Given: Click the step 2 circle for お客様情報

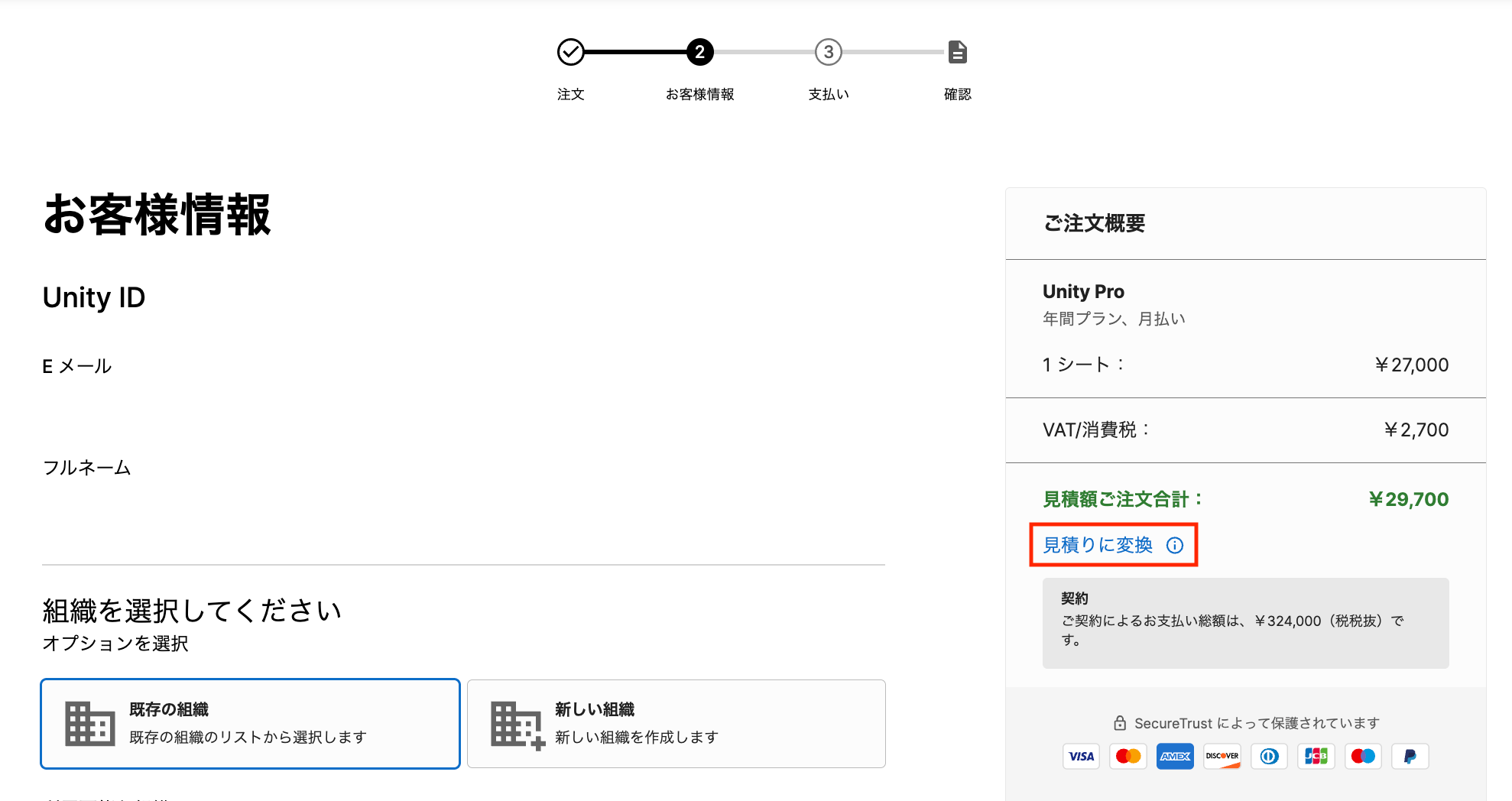Looking at the screenshot, I should (x=699, y=52).
